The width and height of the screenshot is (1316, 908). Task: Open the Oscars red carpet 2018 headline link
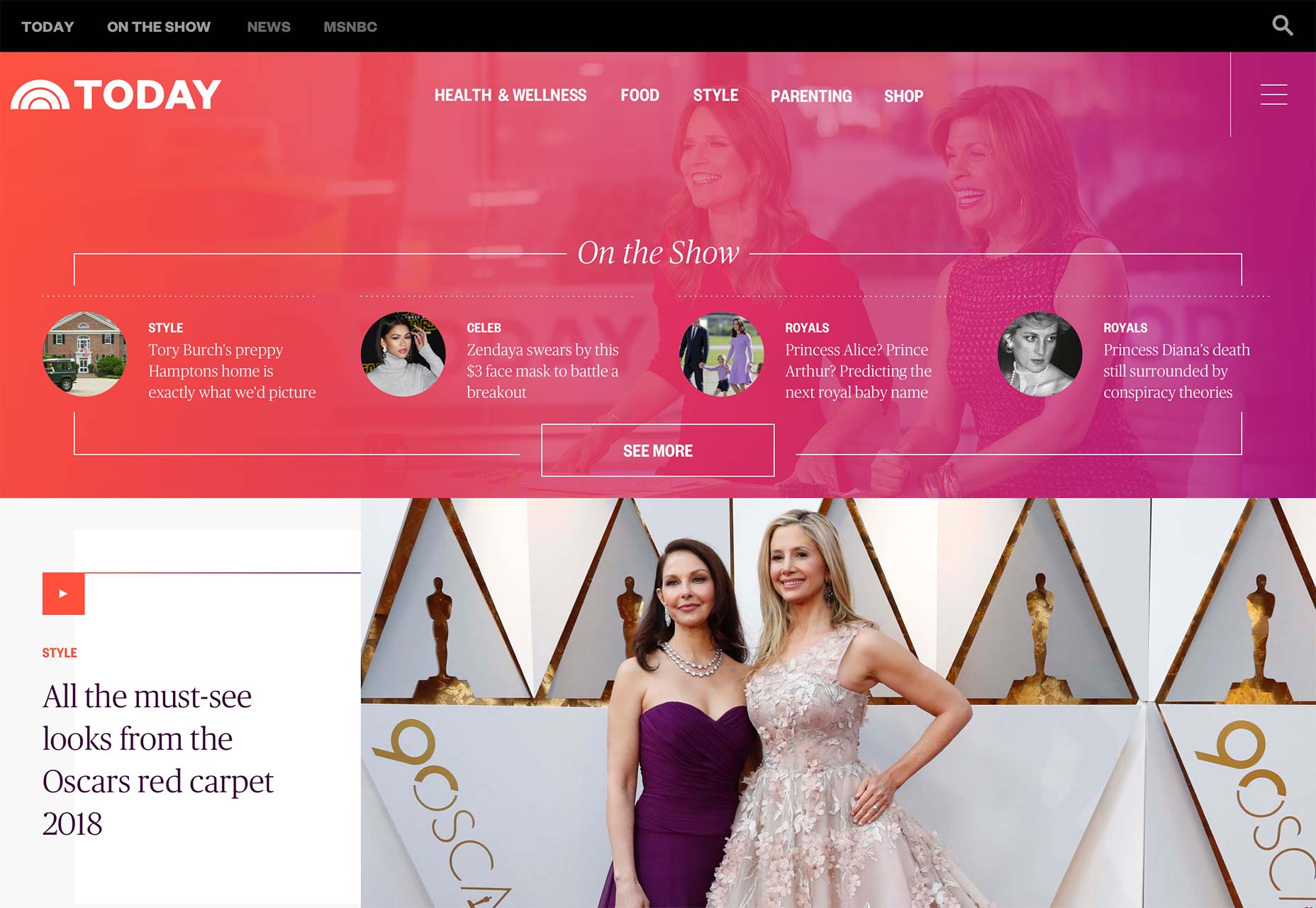coord(157,739)
